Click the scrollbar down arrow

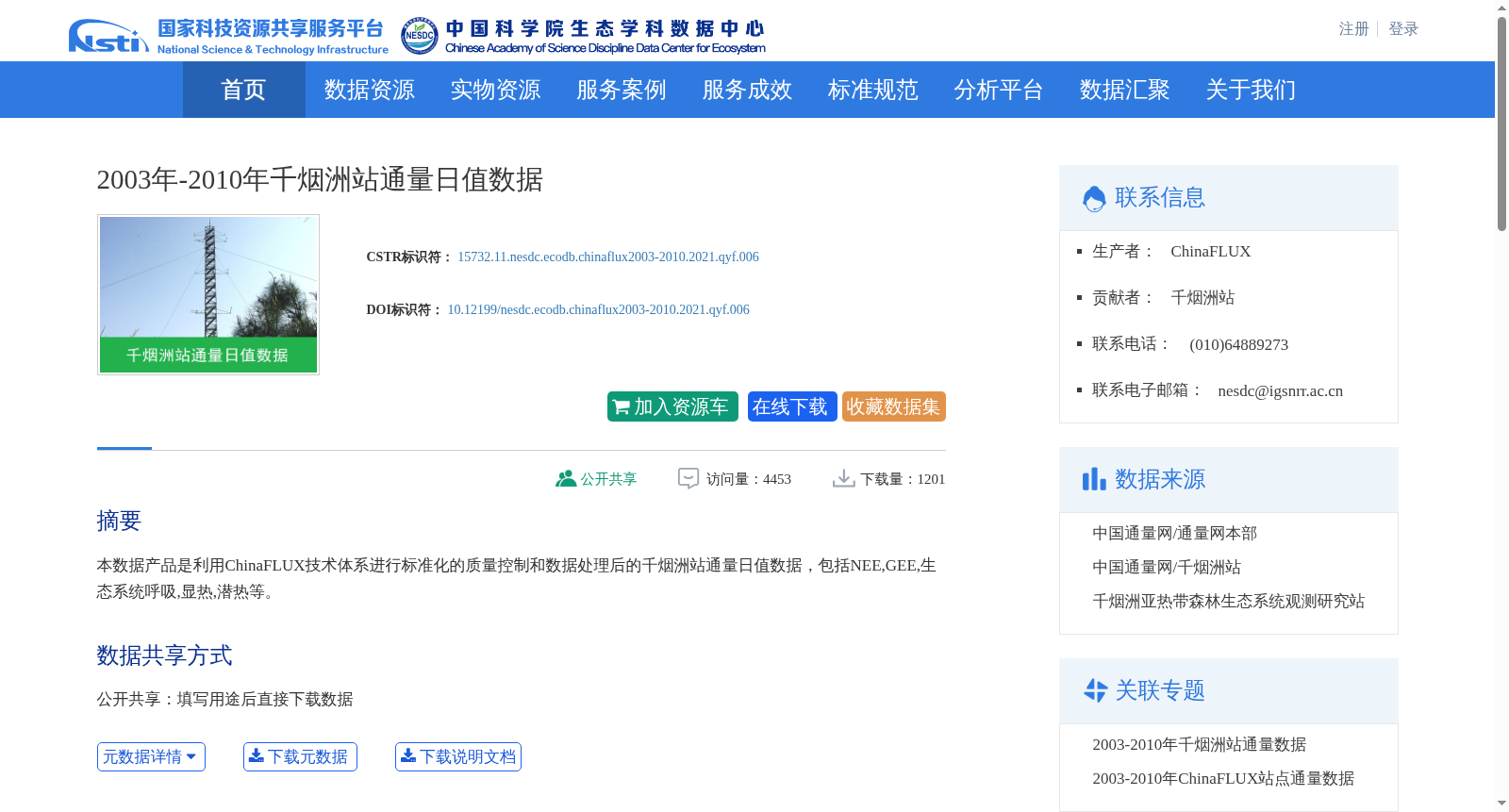click(x=1501, y=804)
